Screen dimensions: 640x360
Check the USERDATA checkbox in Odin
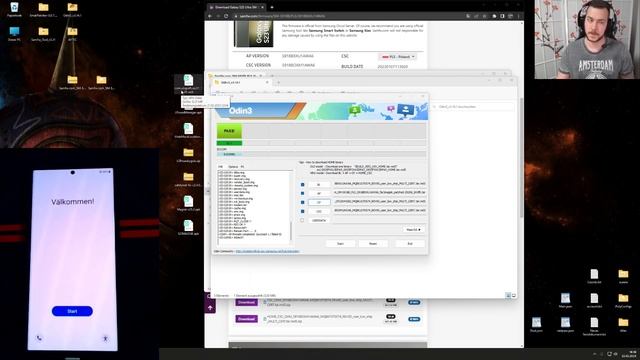pyautogui.click(x=302, y=220)
